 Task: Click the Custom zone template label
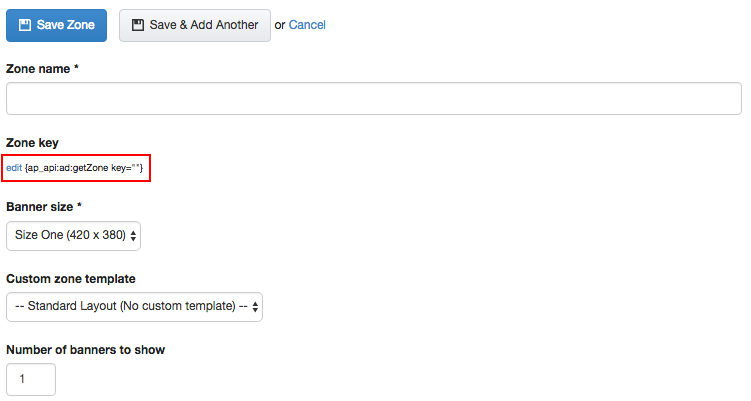point(71,279)
